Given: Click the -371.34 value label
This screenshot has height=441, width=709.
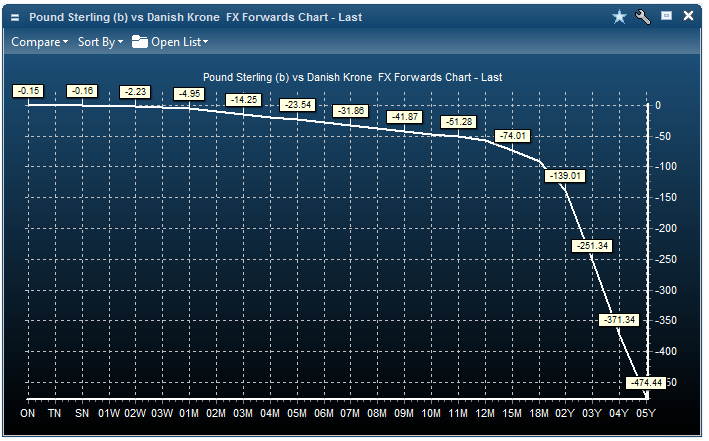Looking at the screenshot, I should [x=618, y=320].
